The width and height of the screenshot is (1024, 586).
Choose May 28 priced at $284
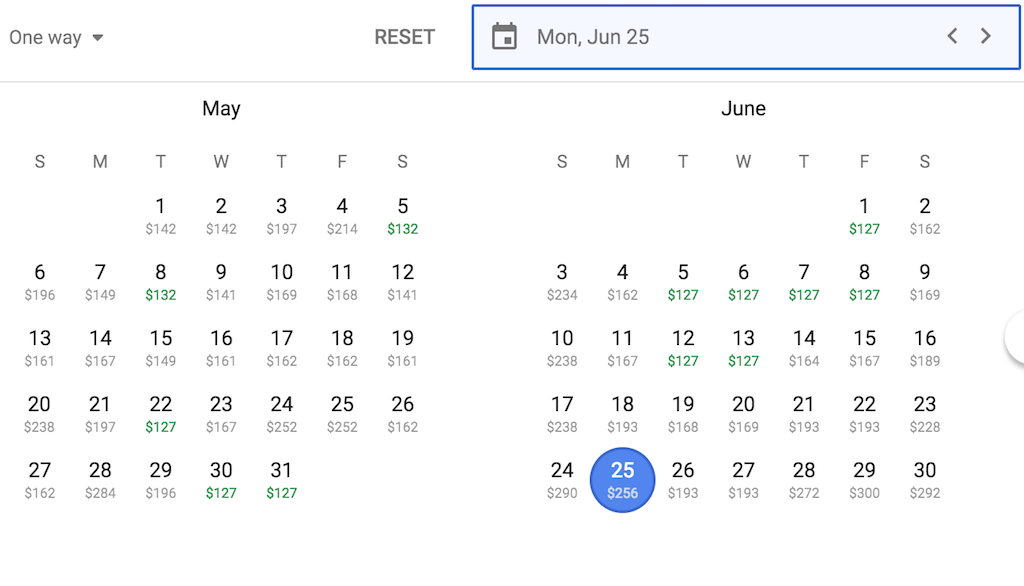coord(100,480)
